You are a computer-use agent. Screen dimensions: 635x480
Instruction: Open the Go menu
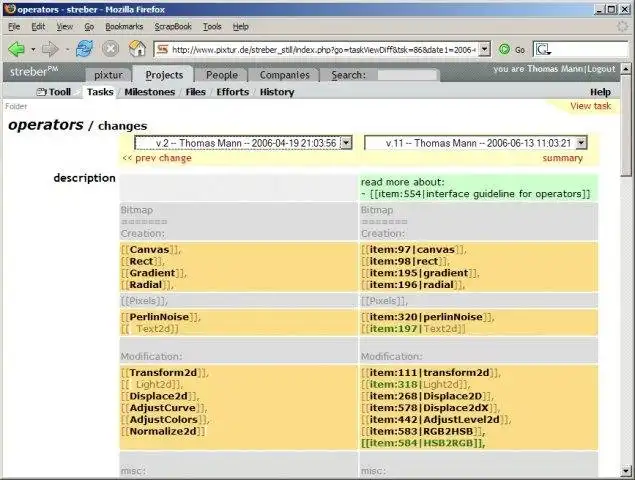point(89,27)
